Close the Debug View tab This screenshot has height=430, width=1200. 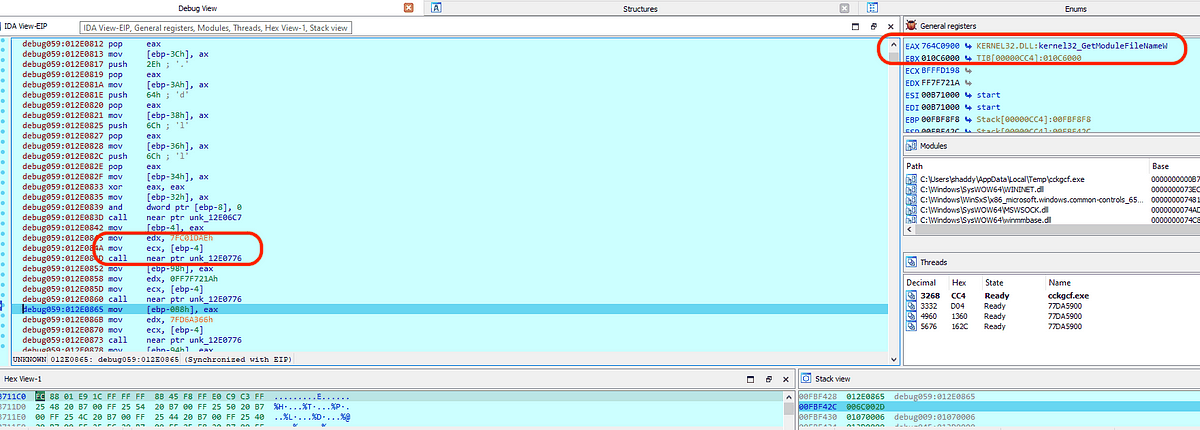tap(407, 8)
